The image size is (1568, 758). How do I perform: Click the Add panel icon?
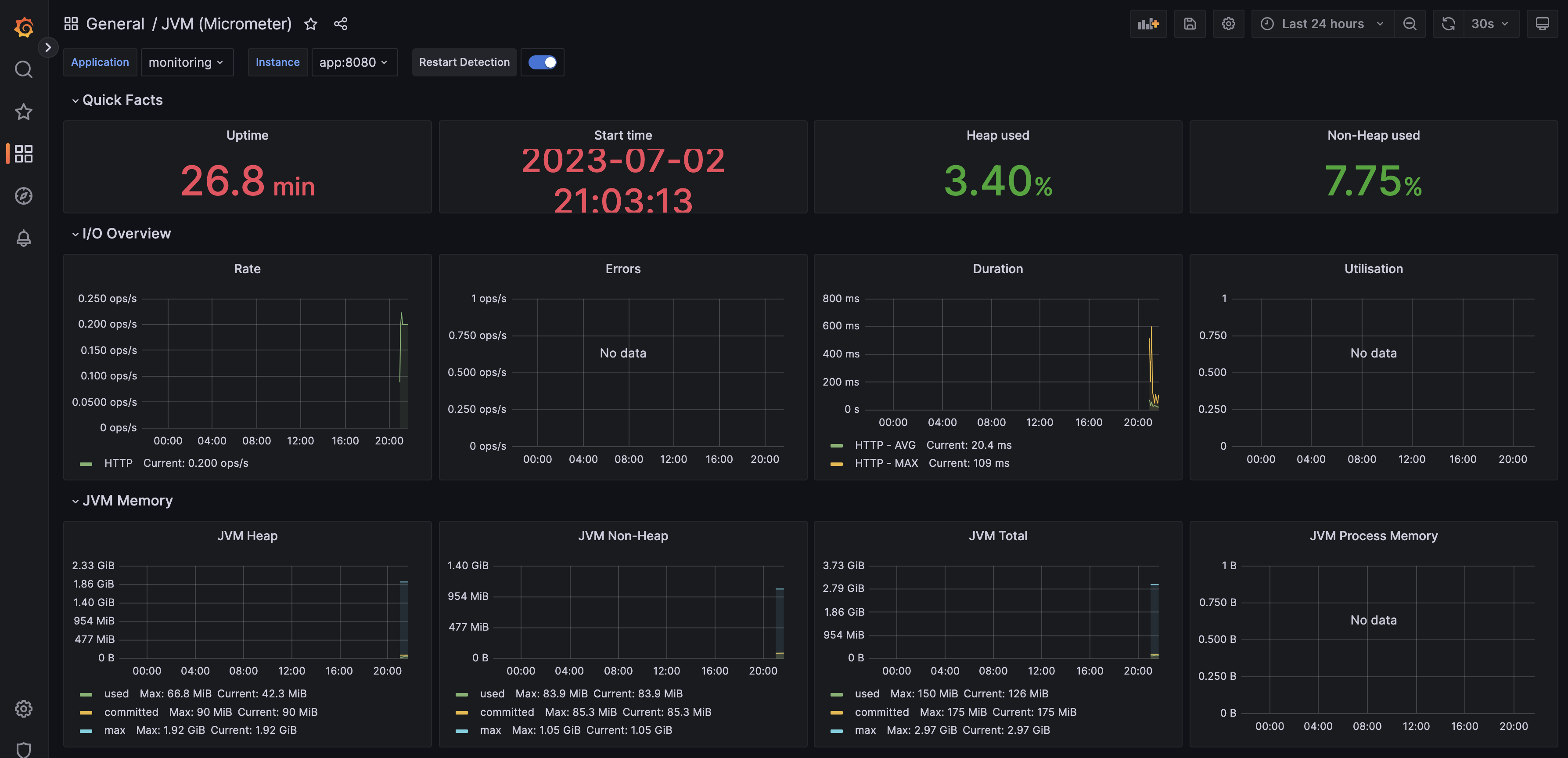pos(1148,24)
